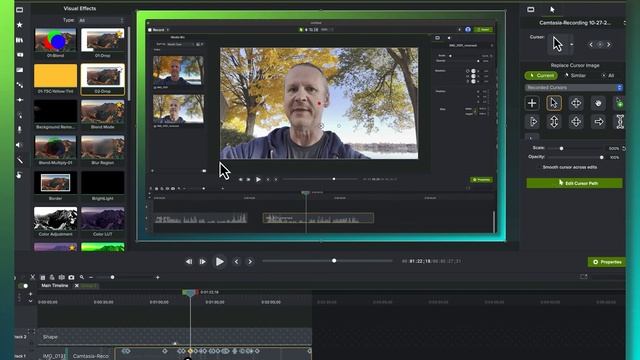The width and height of the screenshot is (640, 360).
Task: Select the I-beam text cursor image
Action: [620, 122]
